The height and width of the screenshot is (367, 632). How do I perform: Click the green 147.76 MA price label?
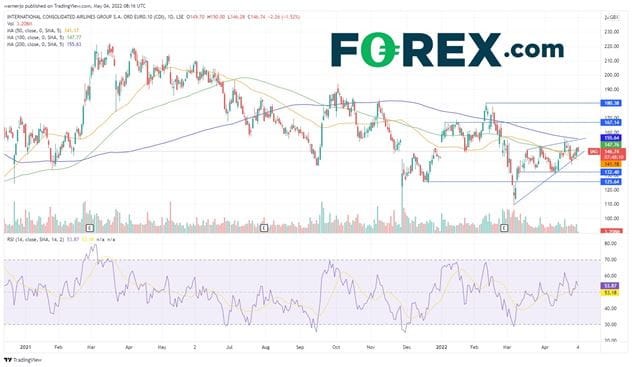[610, 144]
